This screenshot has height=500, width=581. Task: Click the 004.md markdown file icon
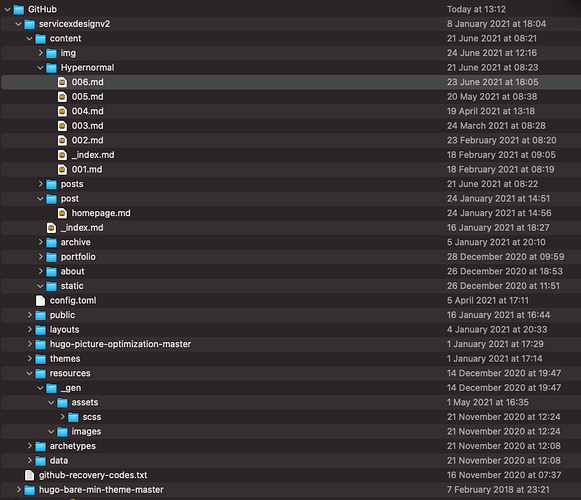(62, 111)
